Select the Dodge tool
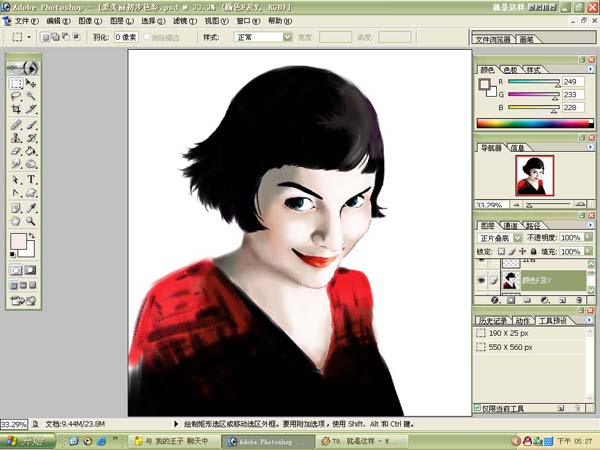600x450 pixels. point(31,164)
